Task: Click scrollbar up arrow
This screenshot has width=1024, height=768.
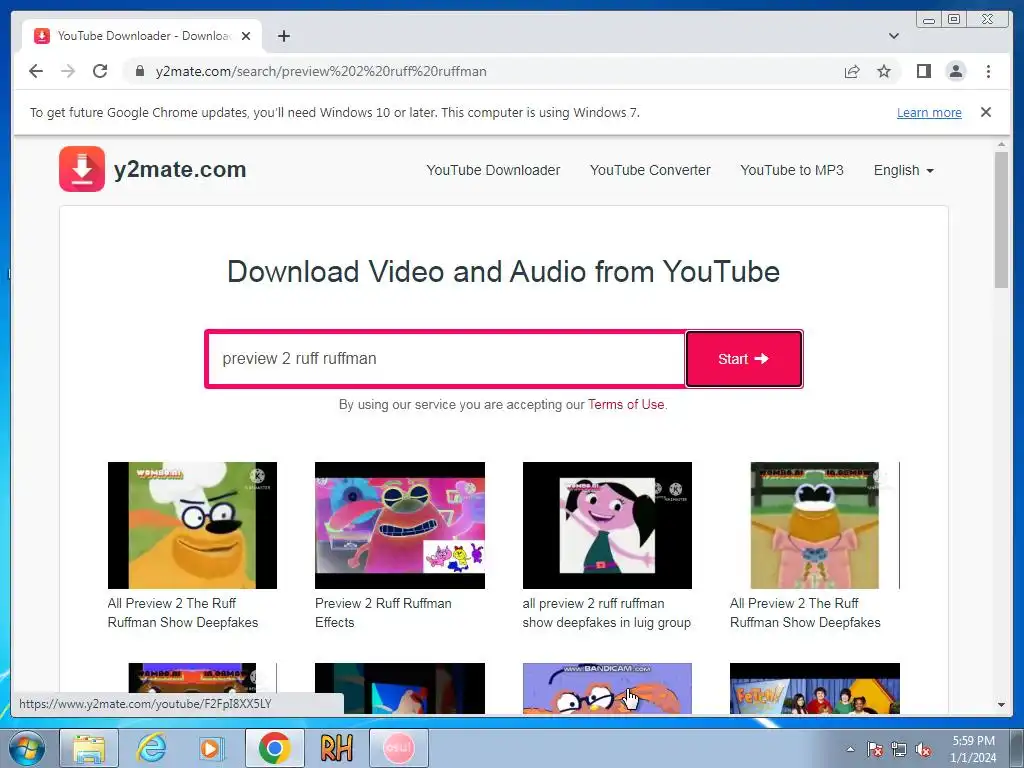Action: tap(1001, 144)
